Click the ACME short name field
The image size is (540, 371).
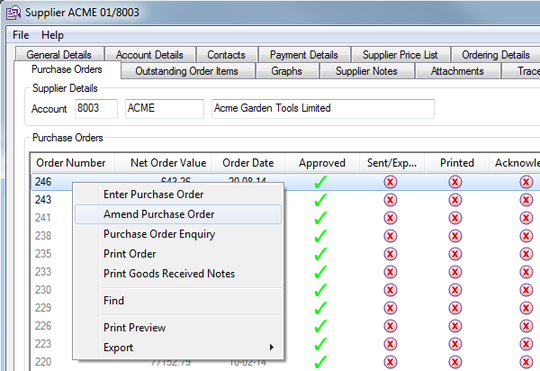click(x=164, y=109)
